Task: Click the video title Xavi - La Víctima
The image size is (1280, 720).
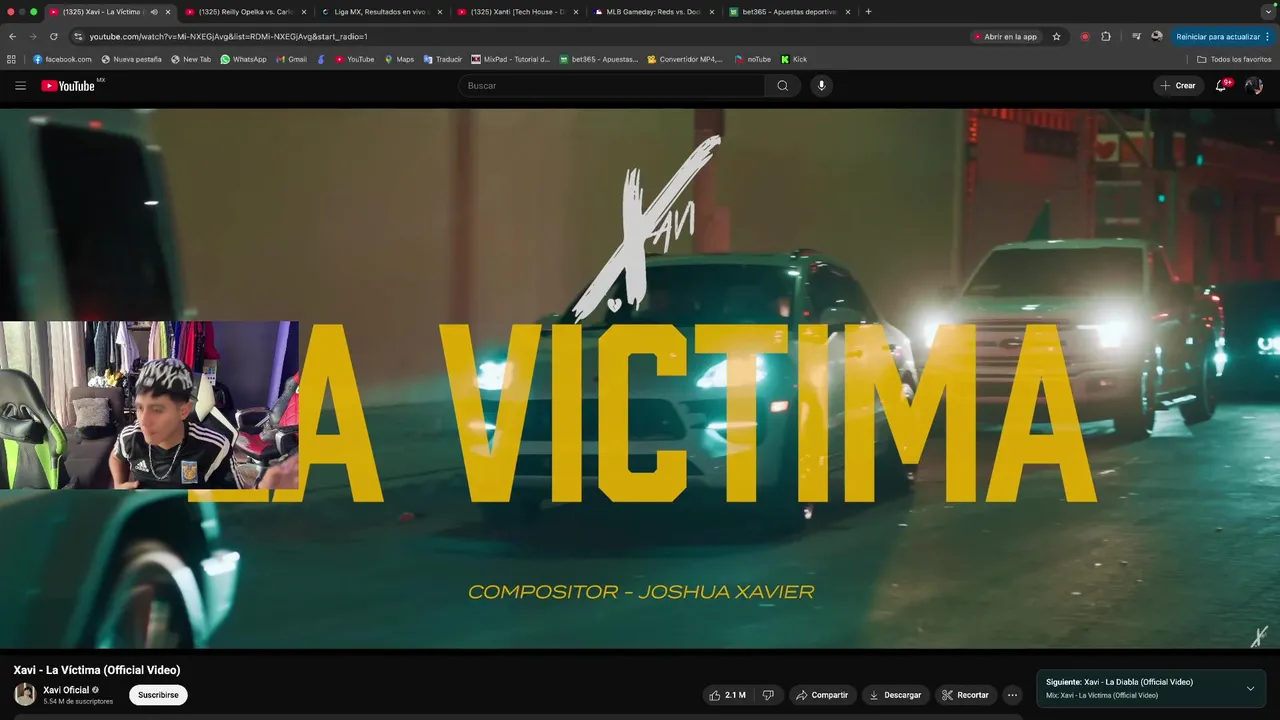Action: 97,670
